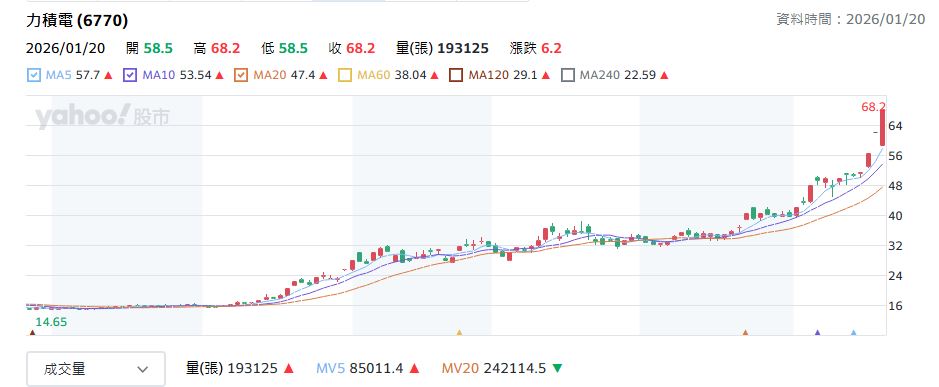Click the MA10 value 53.54

pos(195,75)
